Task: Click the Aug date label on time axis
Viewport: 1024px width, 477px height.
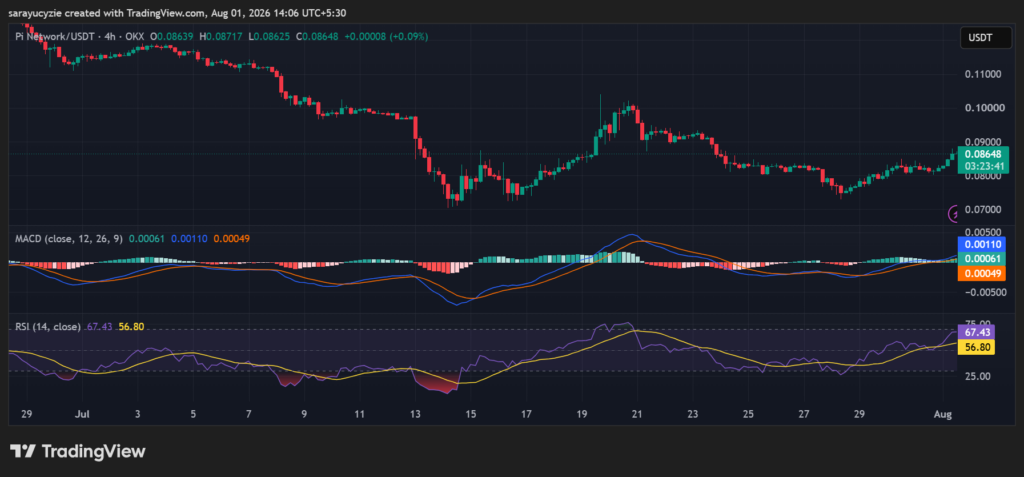Action: coord(942,414)
